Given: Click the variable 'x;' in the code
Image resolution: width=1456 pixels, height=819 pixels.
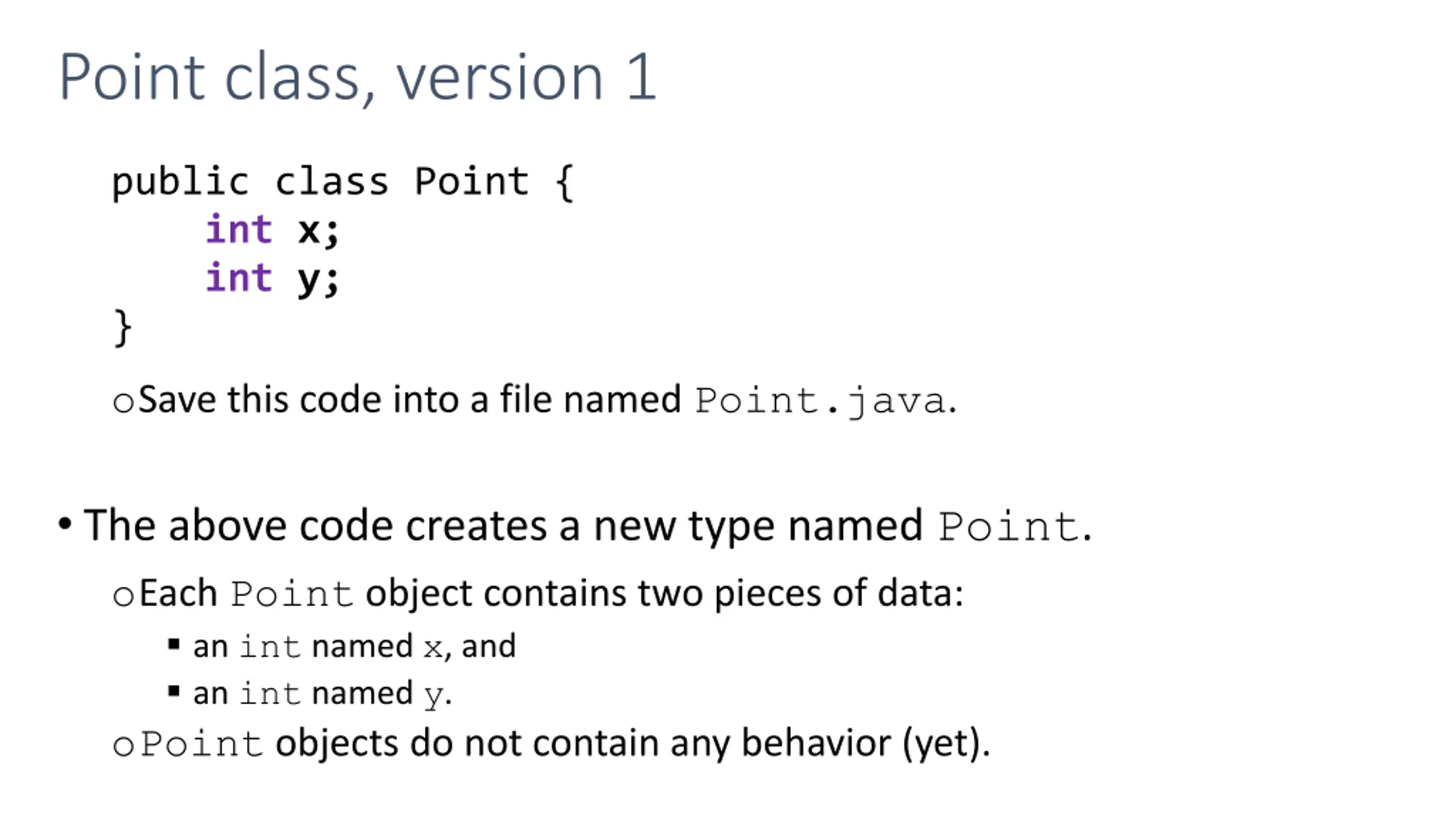Looking at the screenshot, I should point(318,231).
